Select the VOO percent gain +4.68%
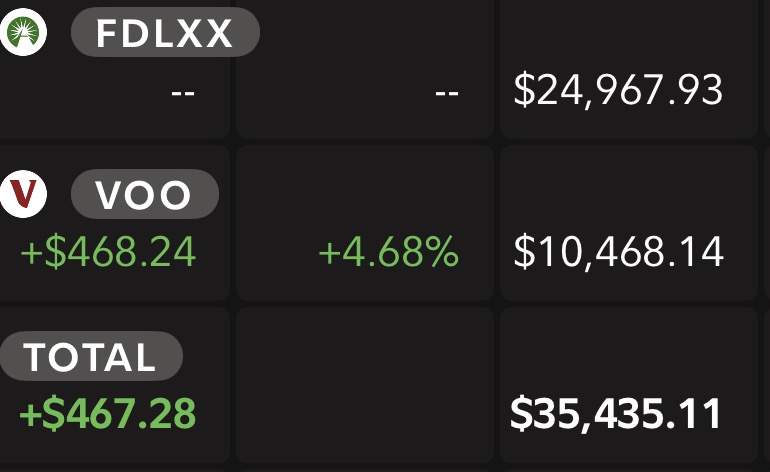The image size is (770, 472). click(388, 252)
